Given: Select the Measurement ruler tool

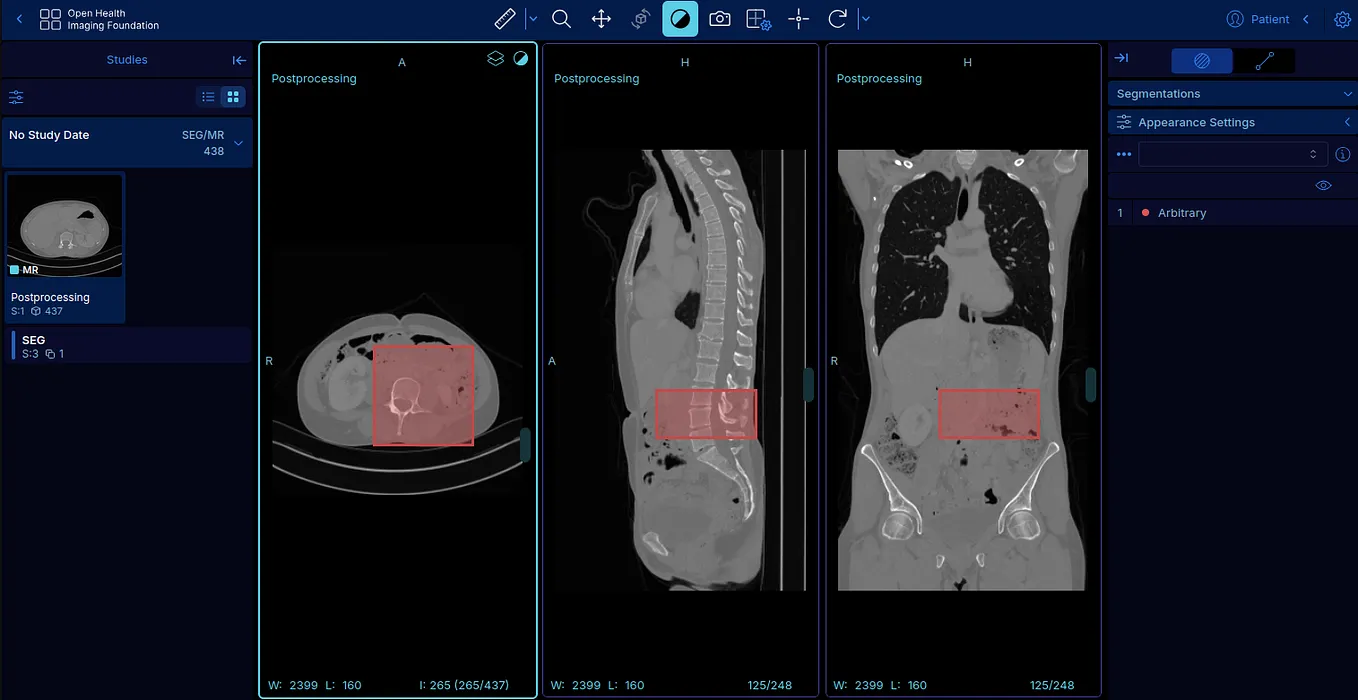Looking at the screenshot, I should 503,18.
